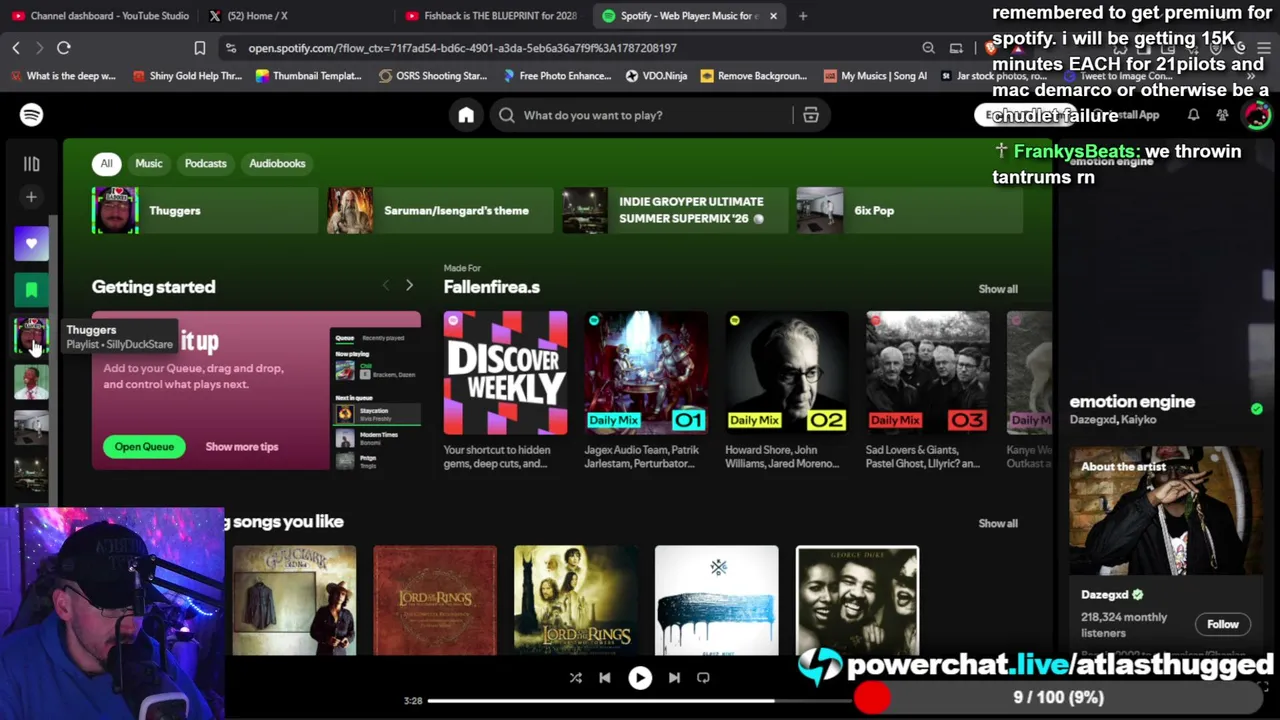The width and height of the screenshot is (1280, 720).
Task: Open the notifications bell icon
Action: [x=1193, y=115]
